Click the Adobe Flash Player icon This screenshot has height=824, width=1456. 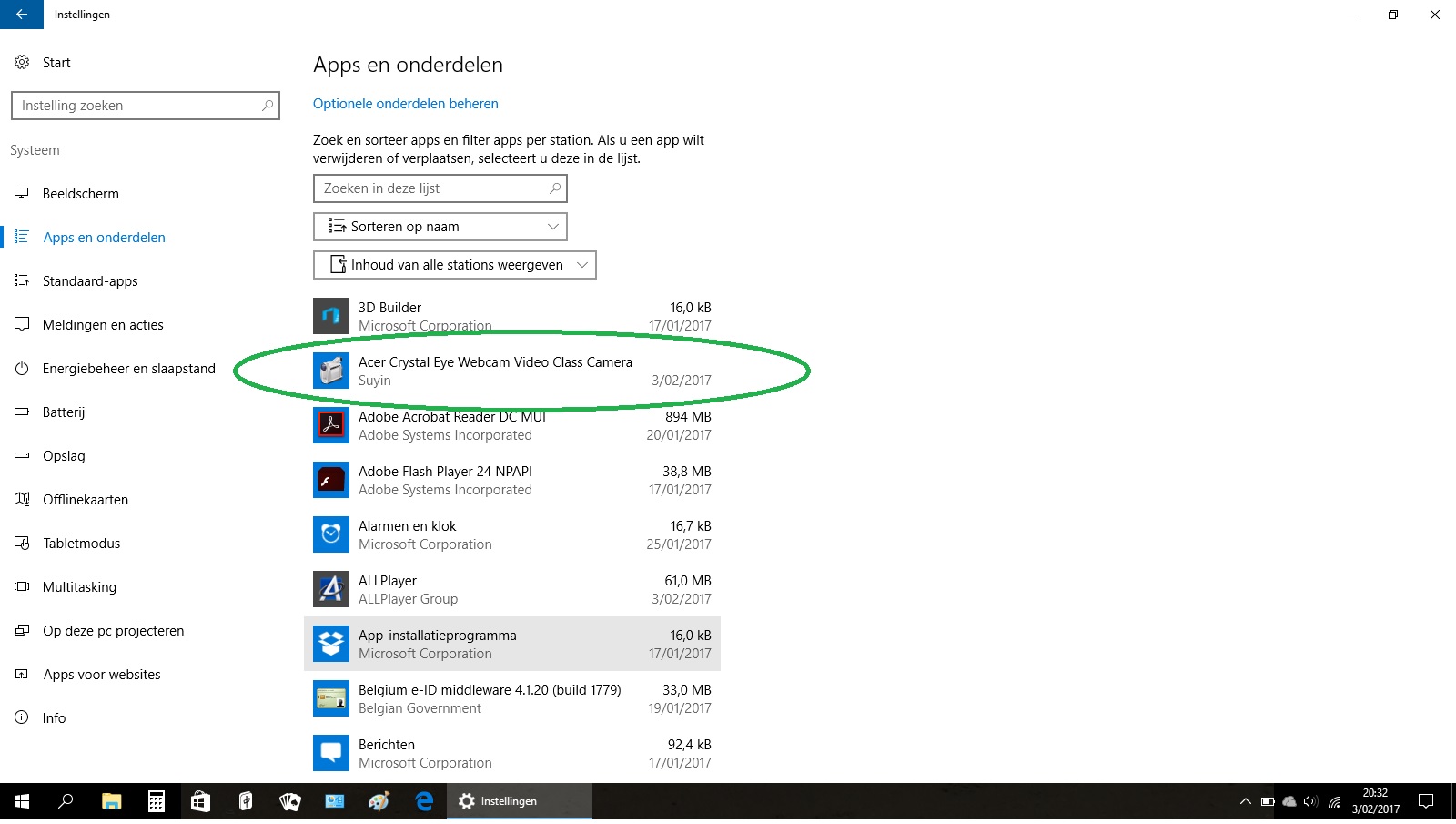331,480
